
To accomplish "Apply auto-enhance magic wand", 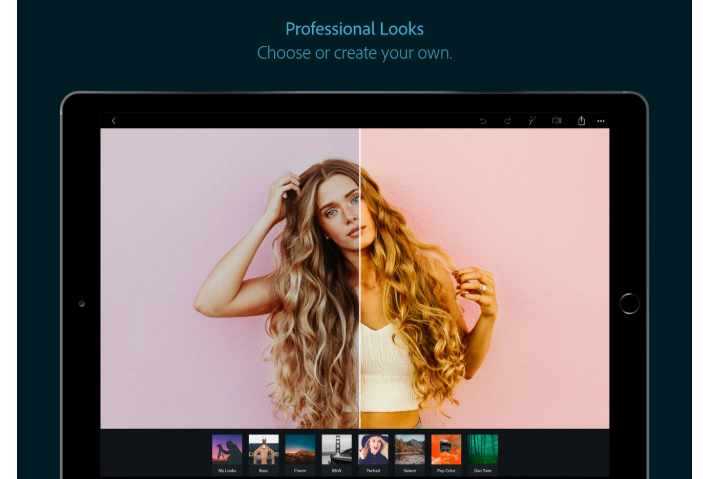I will [x=532, y=120].
